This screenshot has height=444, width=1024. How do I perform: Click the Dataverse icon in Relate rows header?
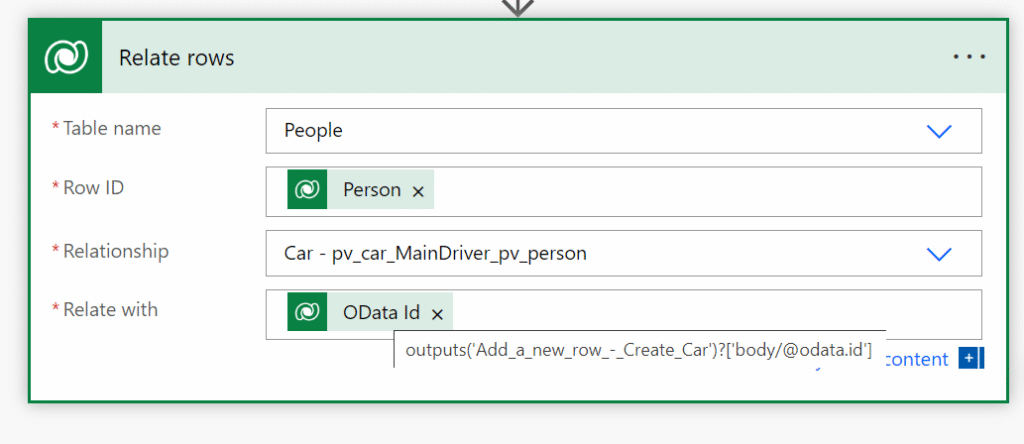point(66,57)
